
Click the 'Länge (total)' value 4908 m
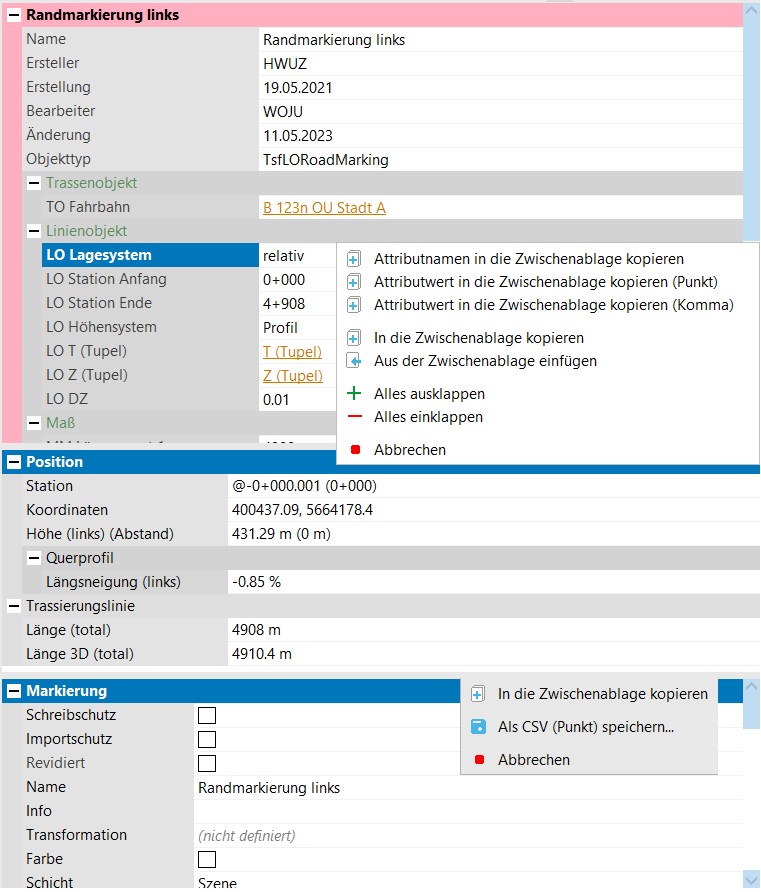click(x=256, y=630)
